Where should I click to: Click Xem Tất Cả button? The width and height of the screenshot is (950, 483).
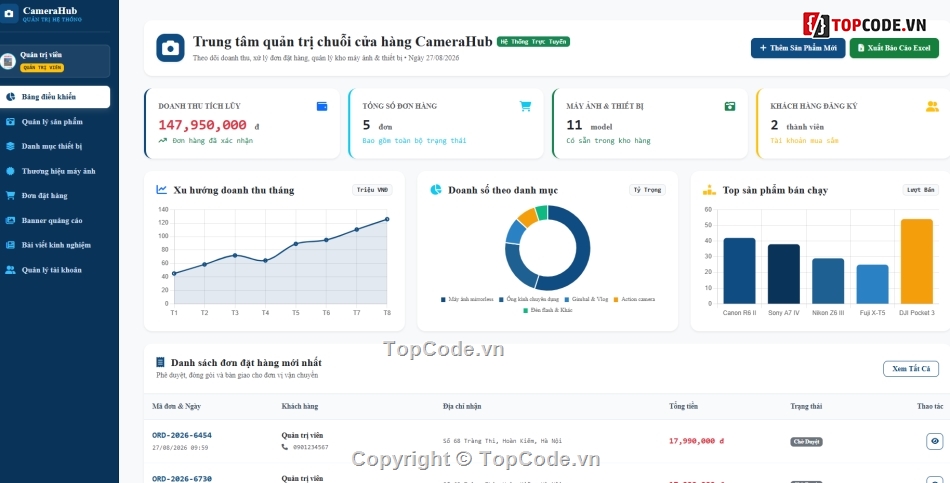911,369
